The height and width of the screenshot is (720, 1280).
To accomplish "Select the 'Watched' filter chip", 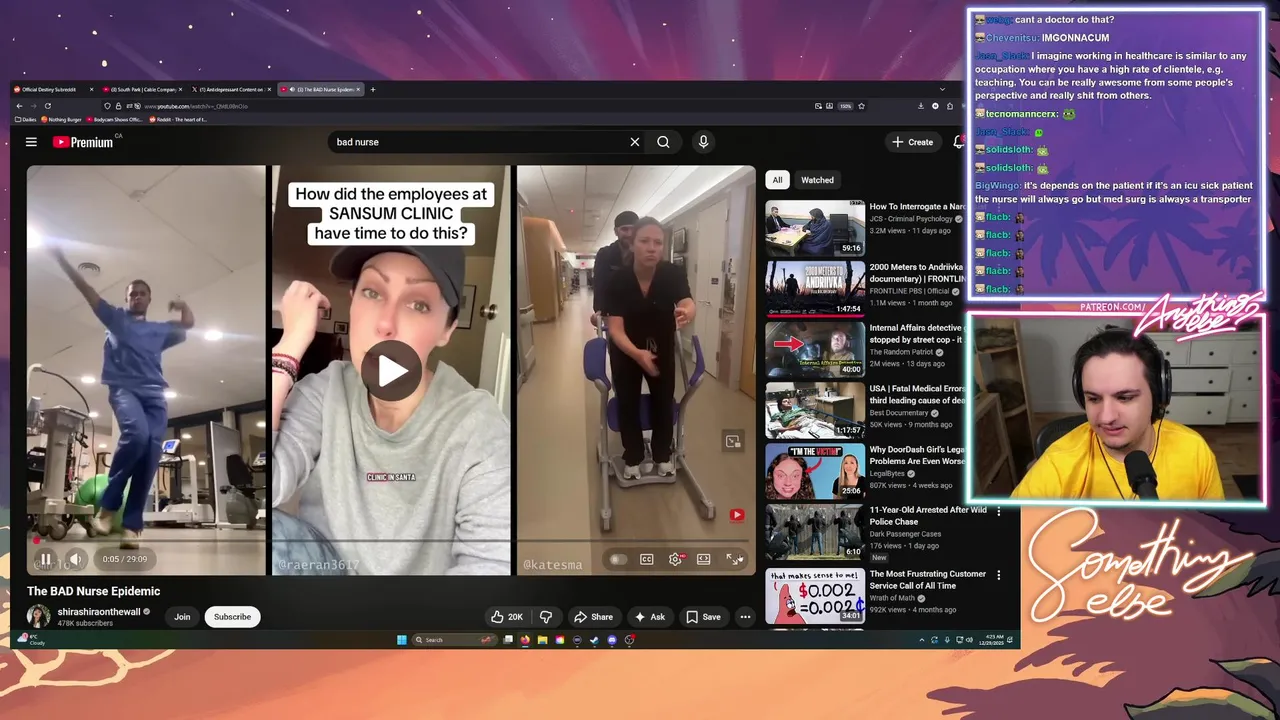I will 817,180.
